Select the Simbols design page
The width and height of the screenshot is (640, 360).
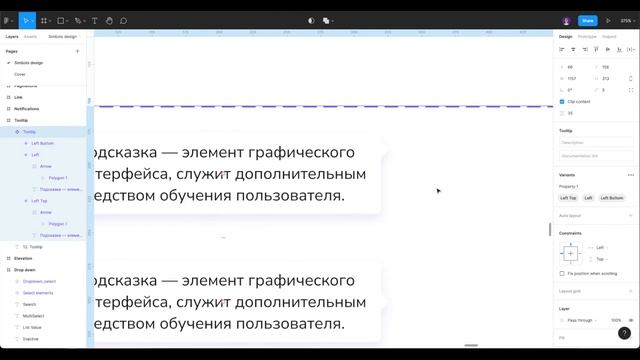click(x=29, y=63)
